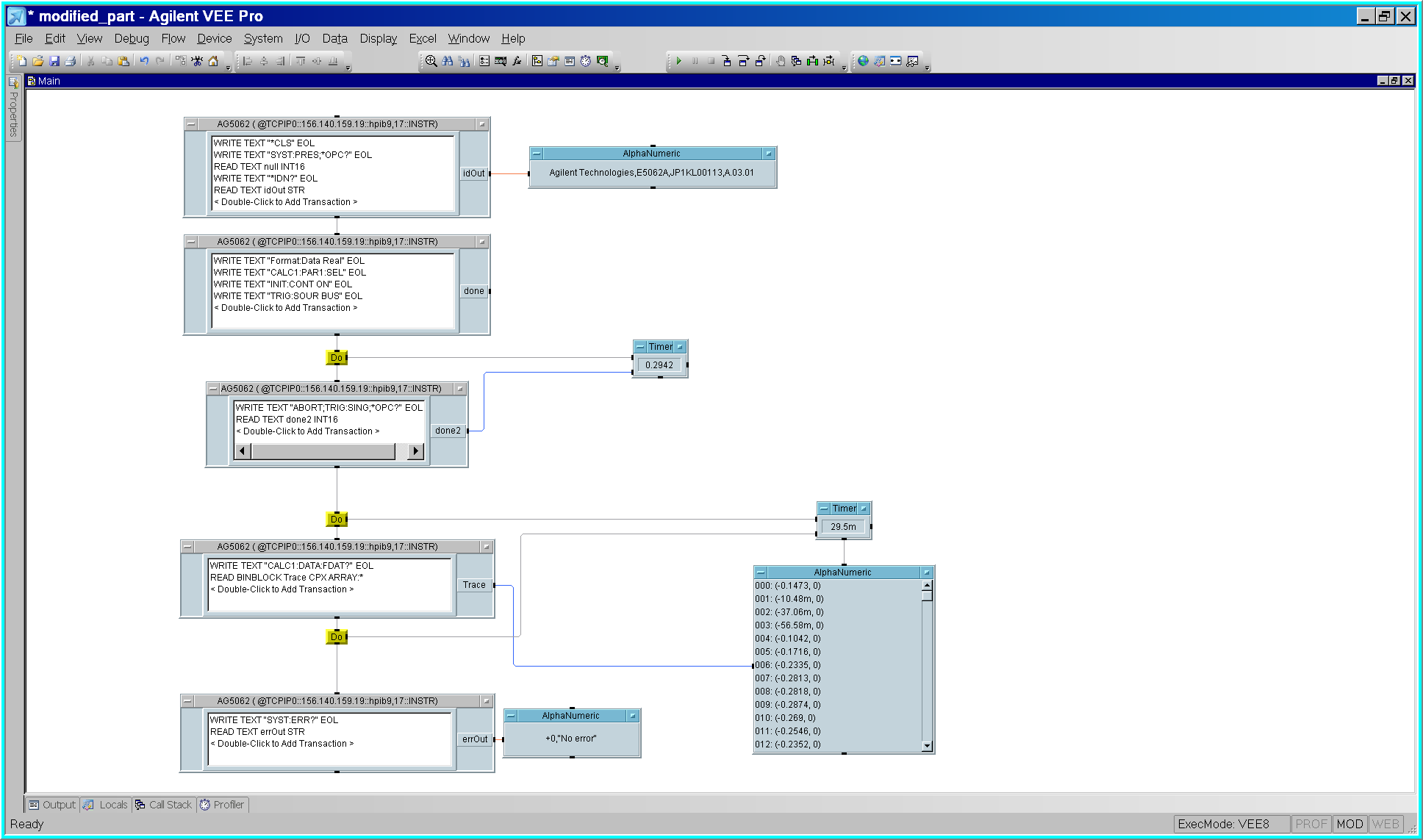Click the globe web icon in toolbar
The height and width of the screenshot is (840, 1423).
(x=863, y=61)
